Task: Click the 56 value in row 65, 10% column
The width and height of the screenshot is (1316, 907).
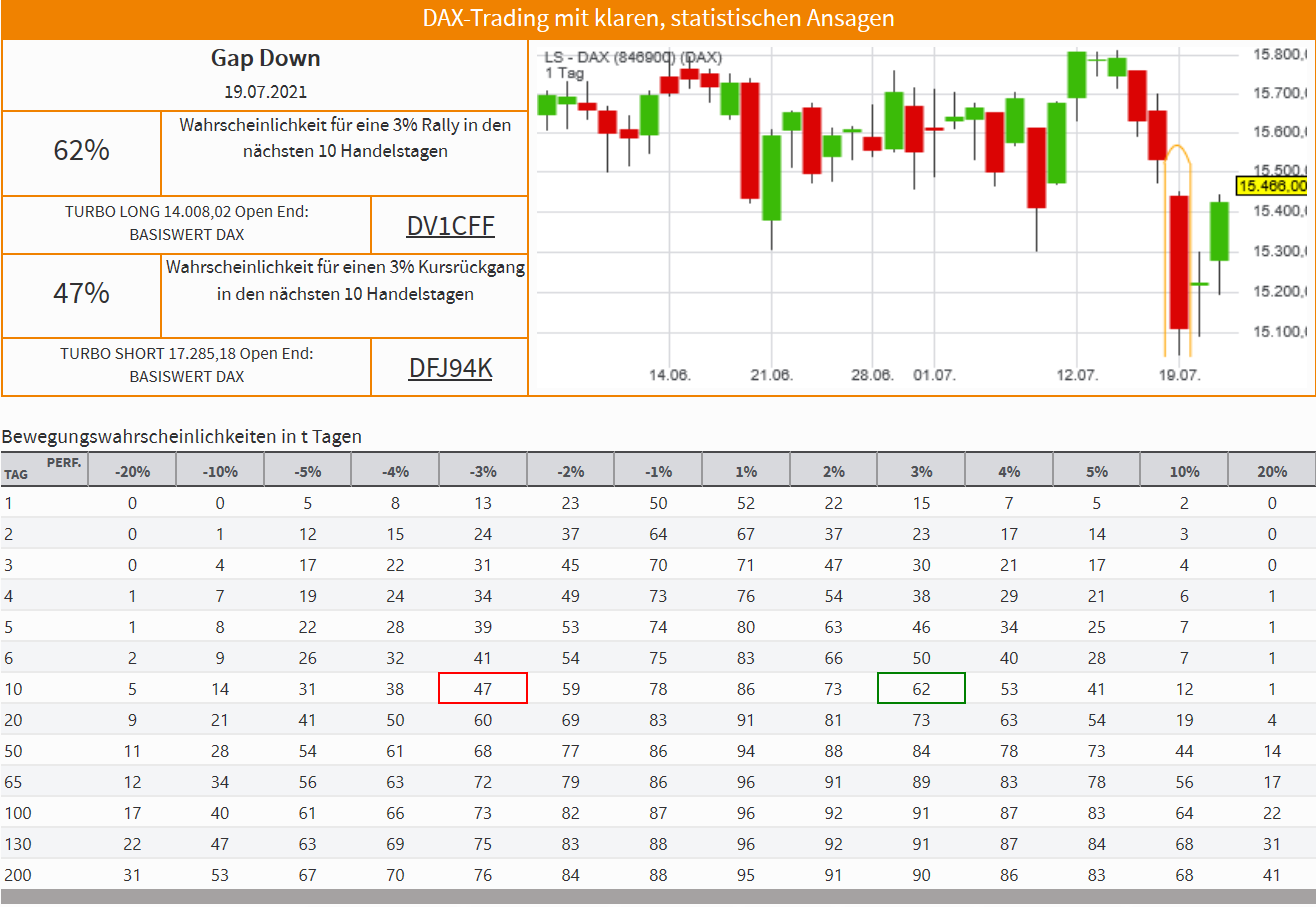Action: point(1184,781)
